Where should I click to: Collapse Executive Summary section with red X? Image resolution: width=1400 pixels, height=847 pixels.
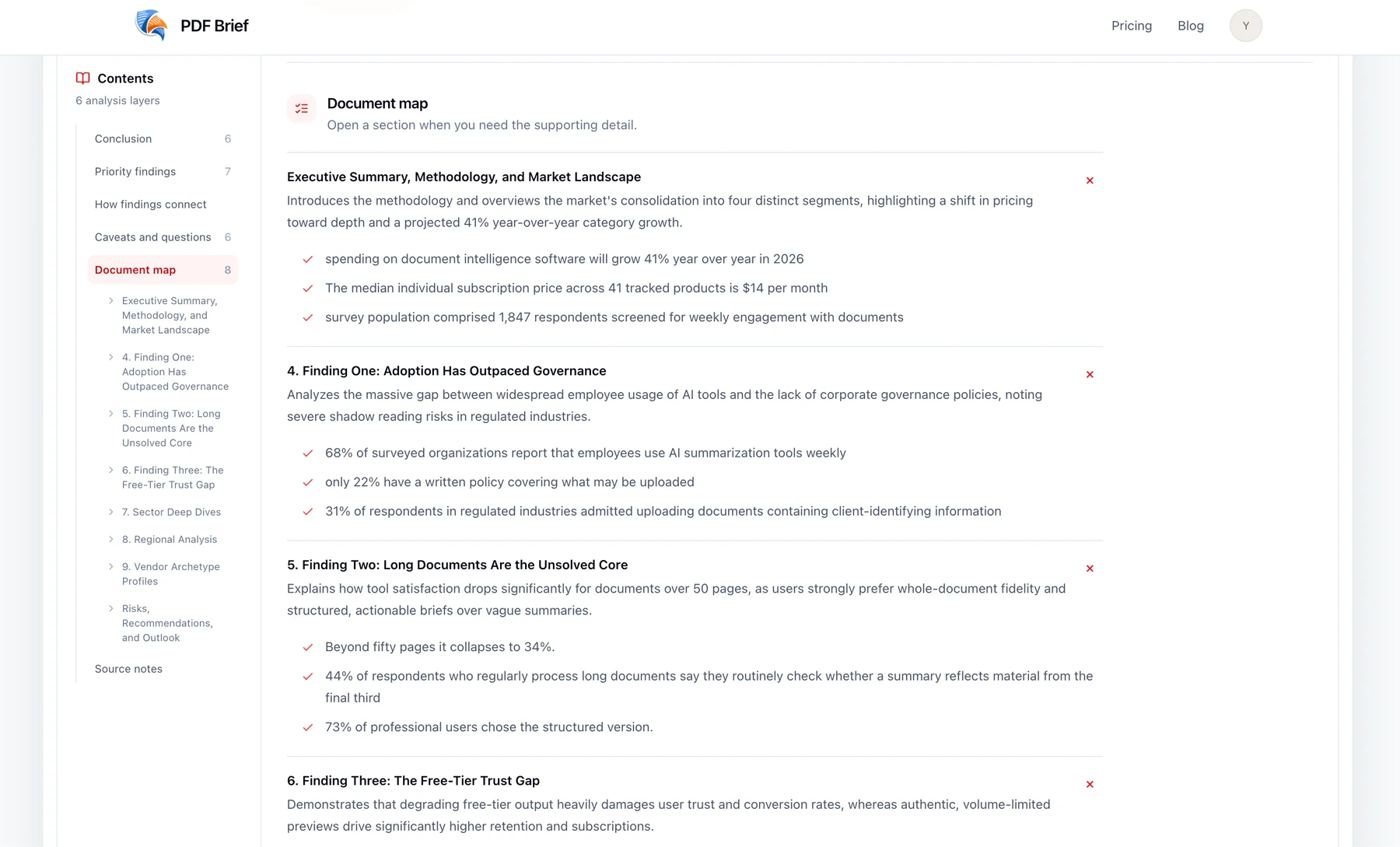[1090, 180]
